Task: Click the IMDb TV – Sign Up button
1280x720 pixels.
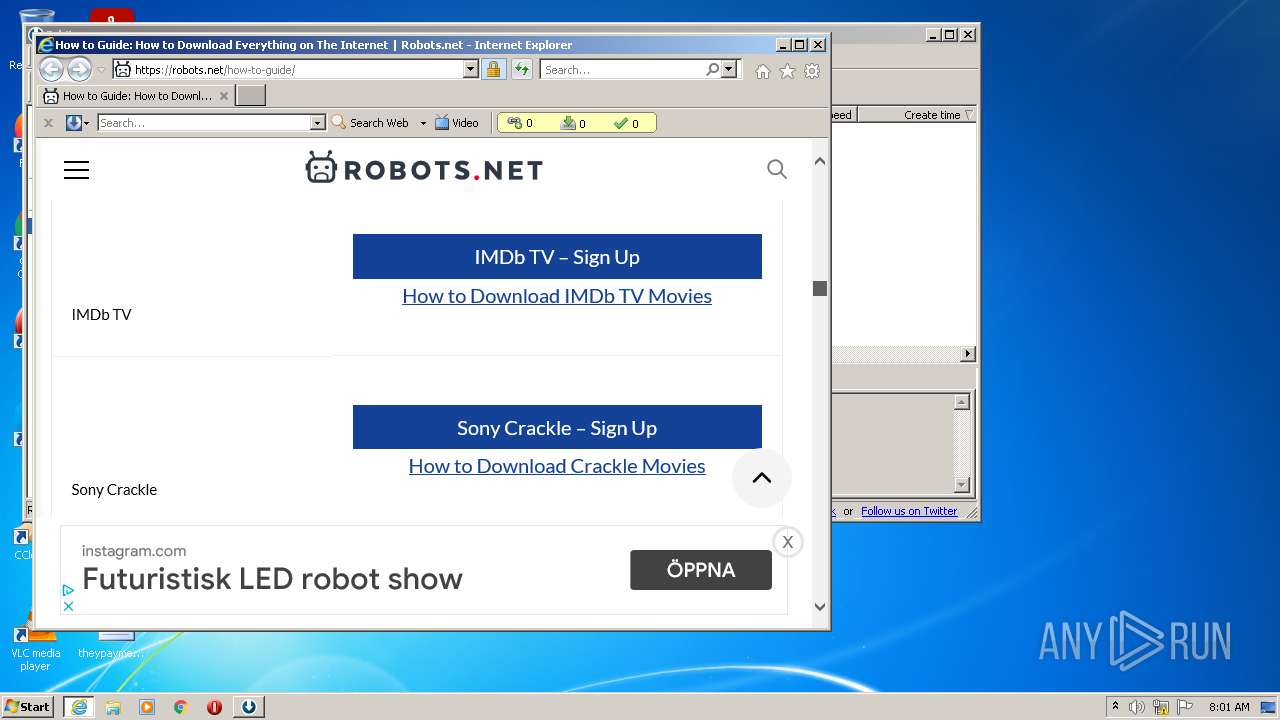Action: click(x=557, y=257)
